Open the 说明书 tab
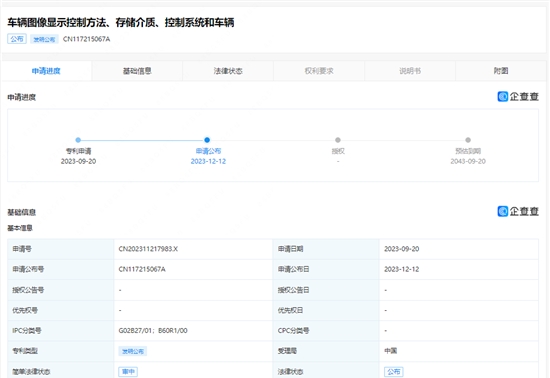The image size is (550, 378). point(410,71)
